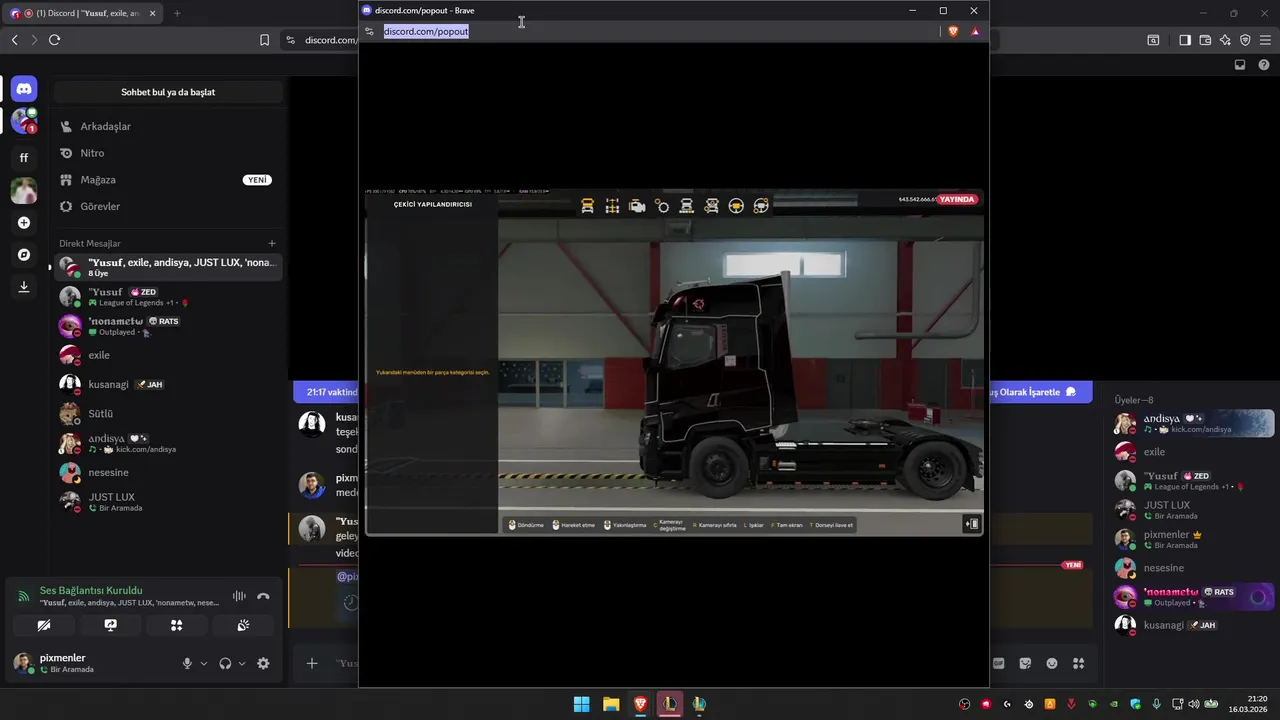Open Discord help question mark icon
The image size is (1280, 720).
(x=1264, y=65)
